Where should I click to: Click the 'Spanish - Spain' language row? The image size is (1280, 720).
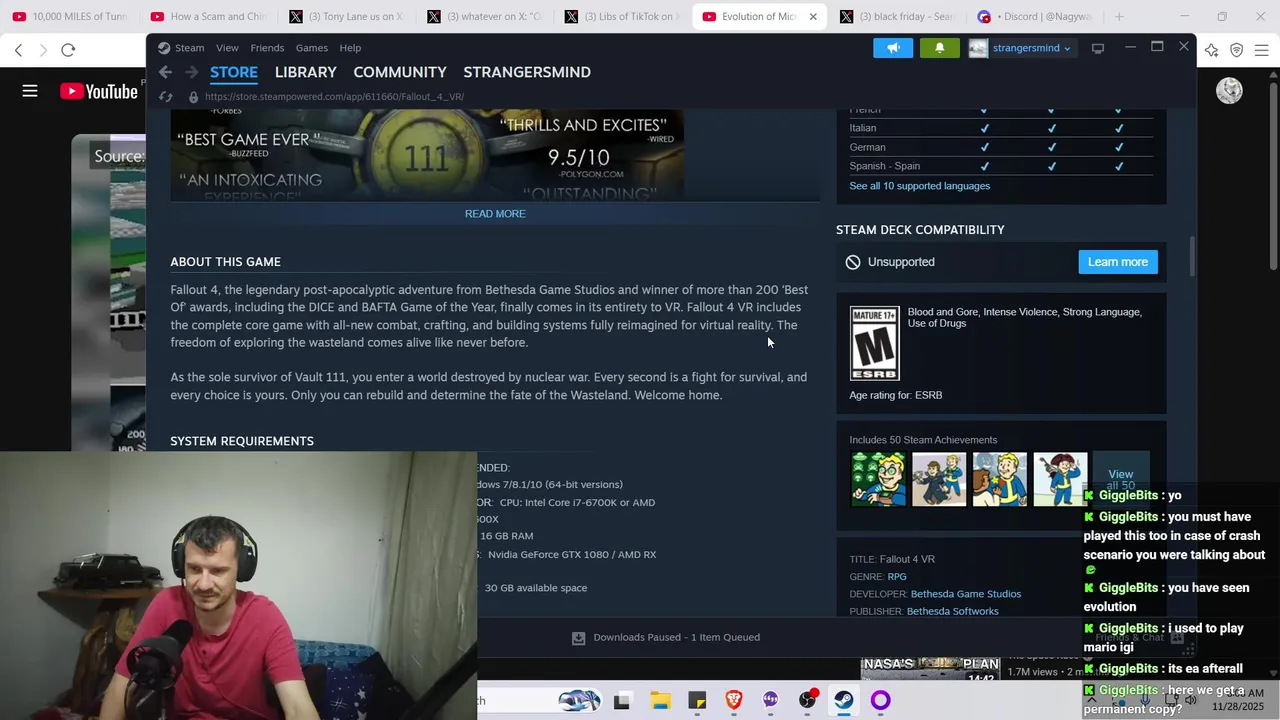click(1001, 166)
